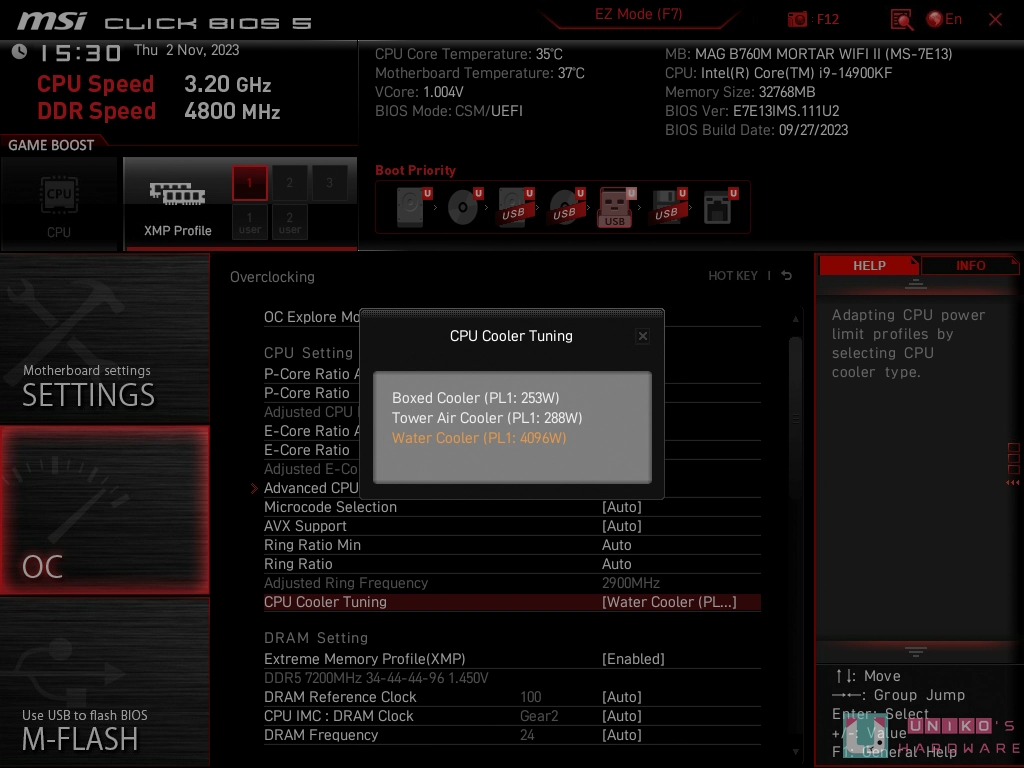Open Microcode Selection [Auto] value
Image resolution: width=1024 pixels, height=768 pixels.
[x=622, y=507]
